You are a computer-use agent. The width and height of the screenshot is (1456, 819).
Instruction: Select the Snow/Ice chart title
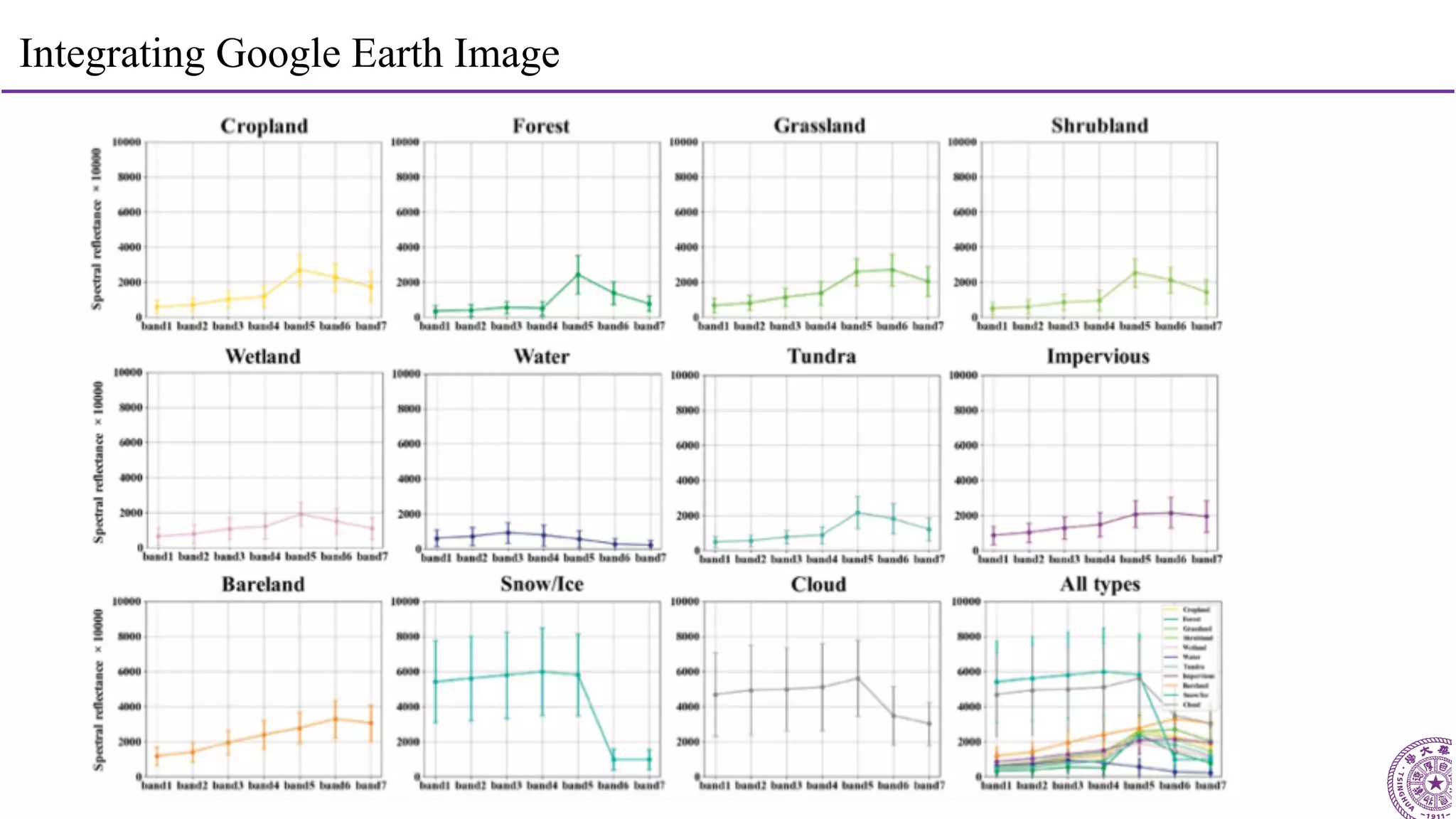coord(542,584)
